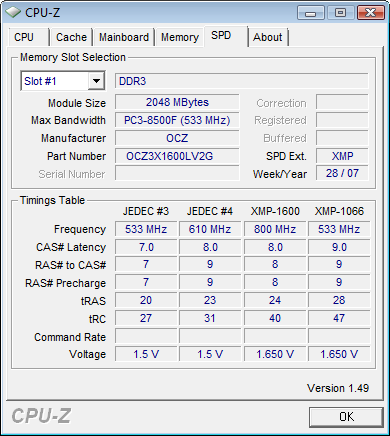Click the empty Buffered field
390x436 pixels.
click(342, 138)
